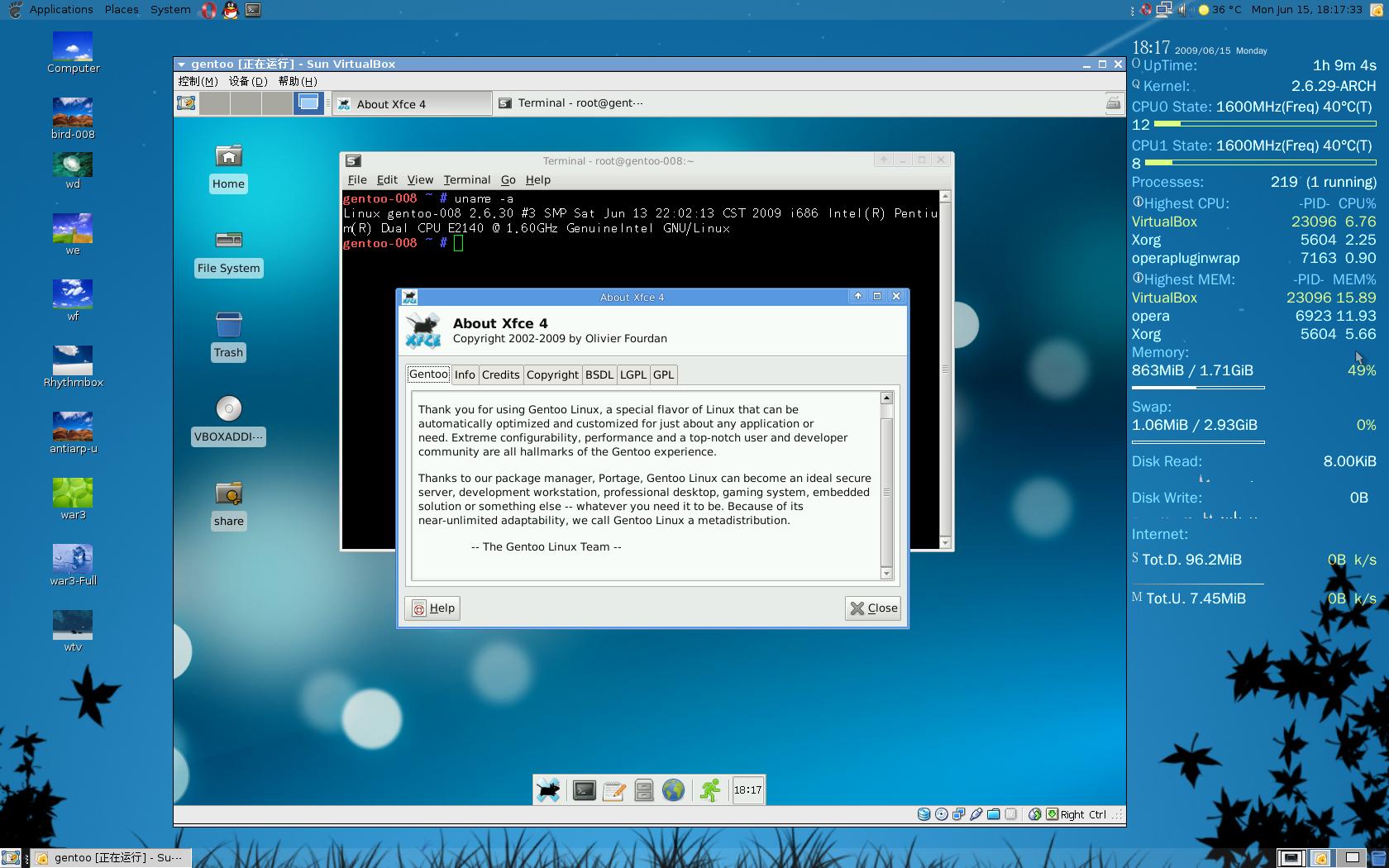This screenshot has width=1389, height=868.
Task: Open the VBOXADDI disc icon
Action: click(228, 421)
